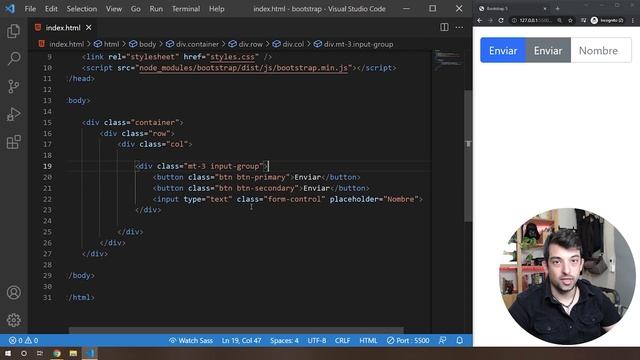This screenshot has height=360, width=640.
Task: Click the zoom icon in address bar
Action: [560, 20]
